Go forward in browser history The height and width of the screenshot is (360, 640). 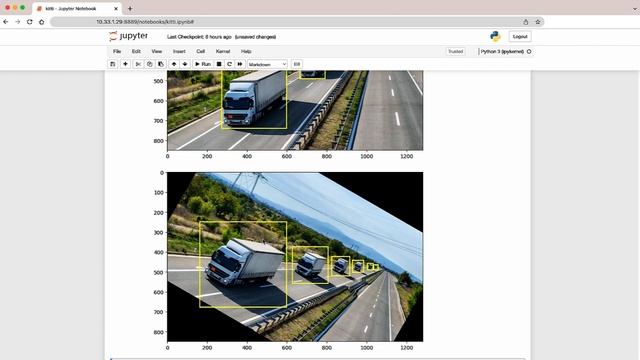(x=18, y=22)
